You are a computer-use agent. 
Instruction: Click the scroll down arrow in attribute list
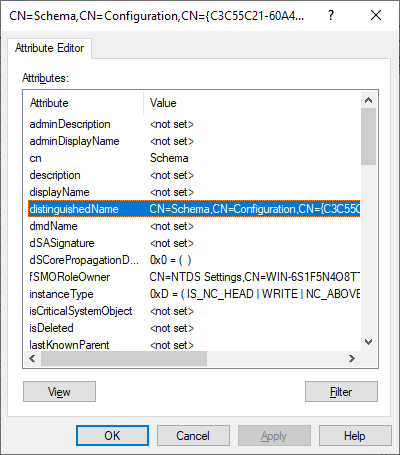pos(369,342)
